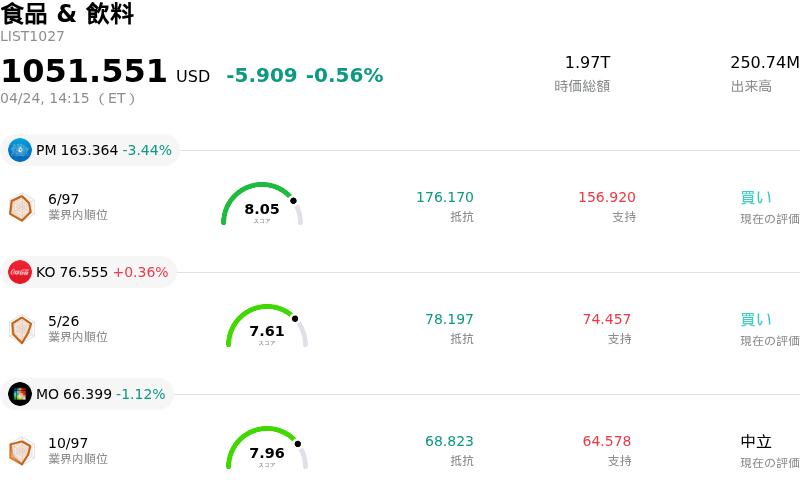Viewport: 800px width, 488px height.
Task: Click the KO industry rank badge icon
Action: 21,329
